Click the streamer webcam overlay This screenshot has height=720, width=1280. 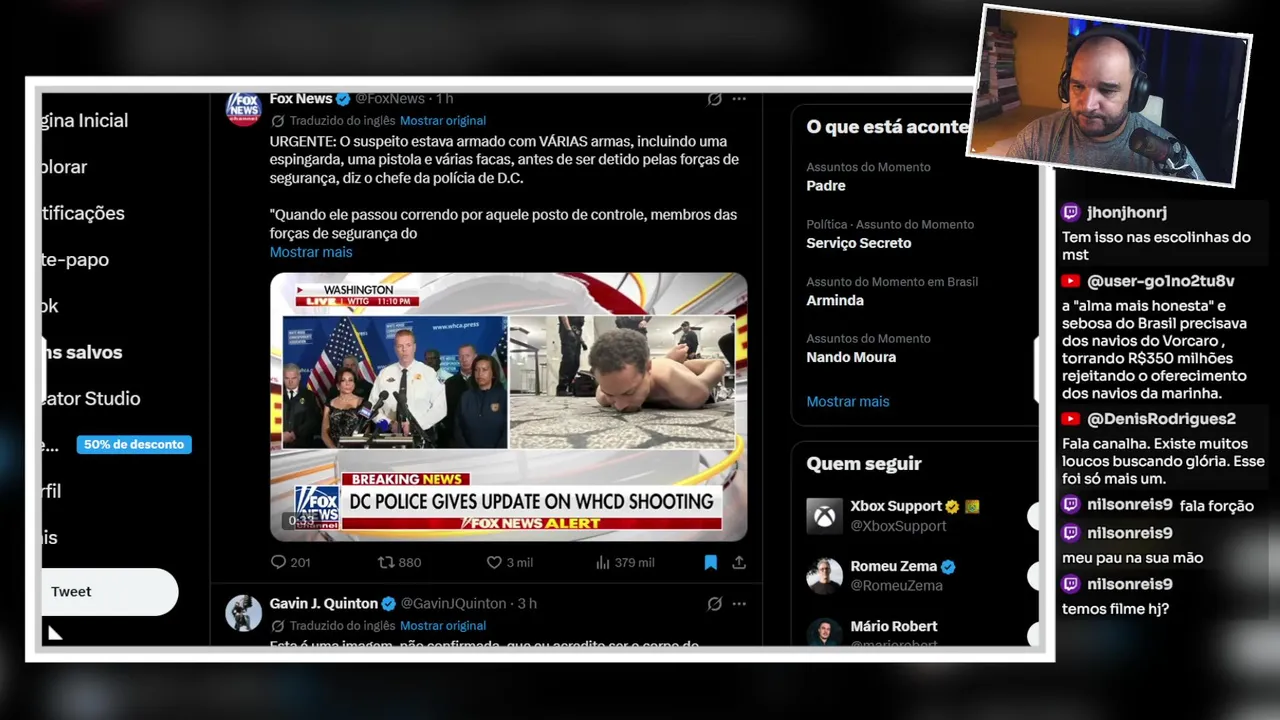click(x=1109, y=96)
